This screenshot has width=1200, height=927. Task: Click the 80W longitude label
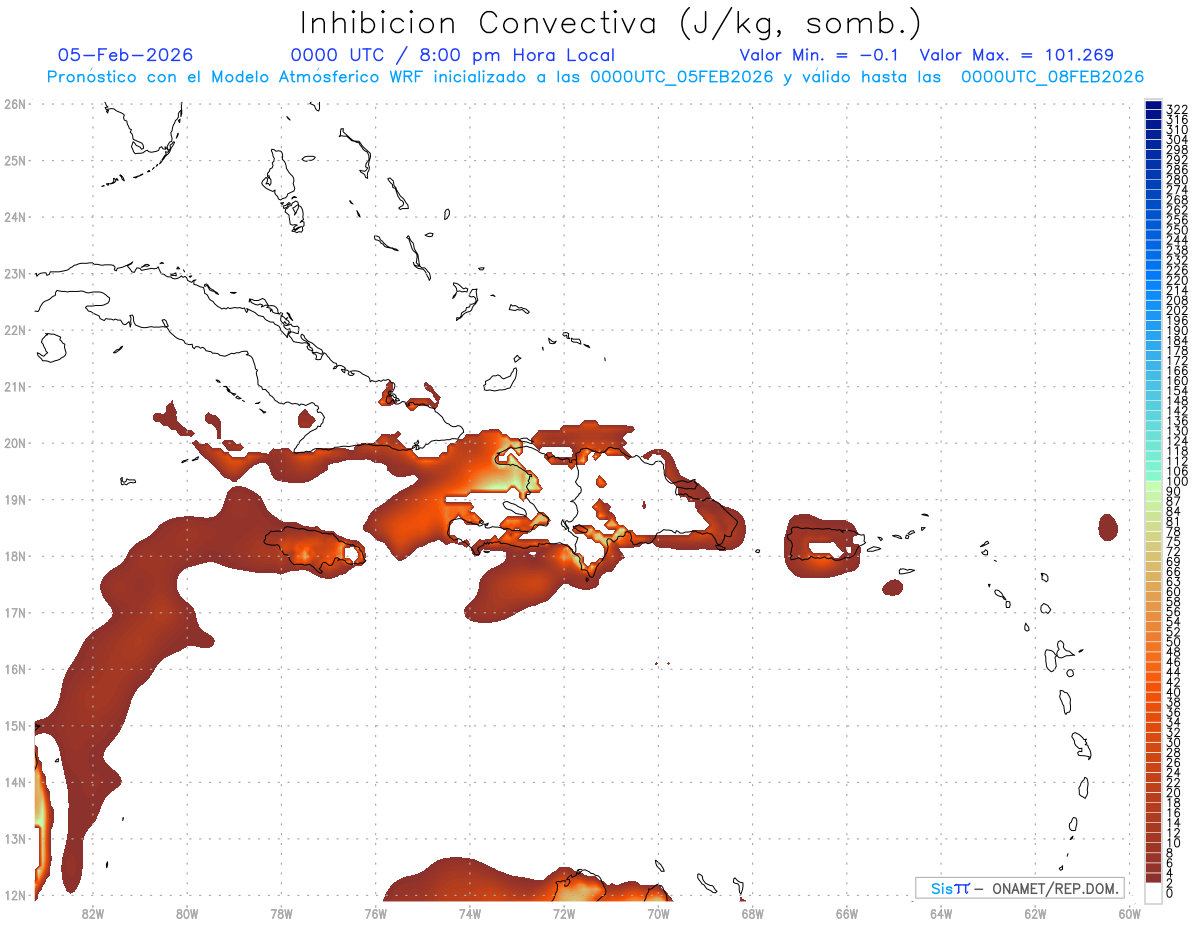[x=187, y=913]
